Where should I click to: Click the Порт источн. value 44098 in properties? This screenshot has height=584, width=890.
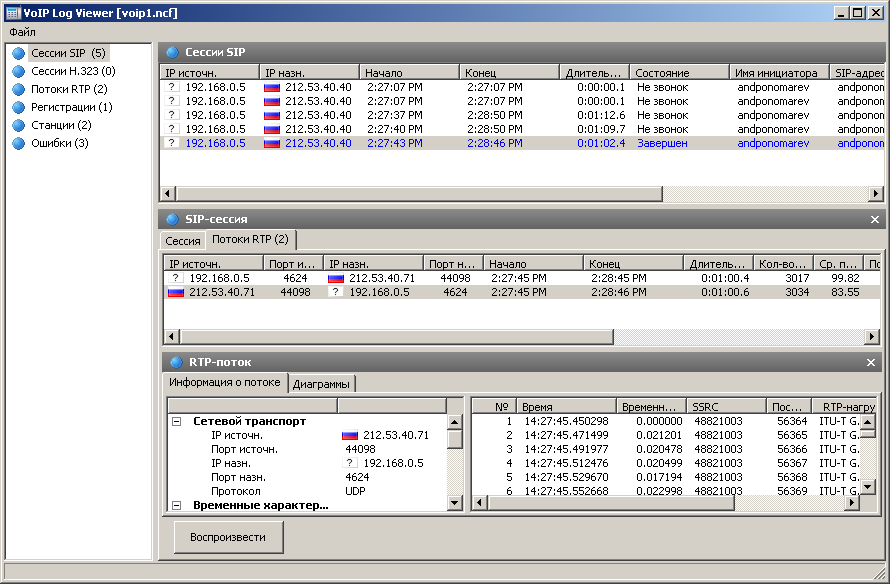coord(360,449)
